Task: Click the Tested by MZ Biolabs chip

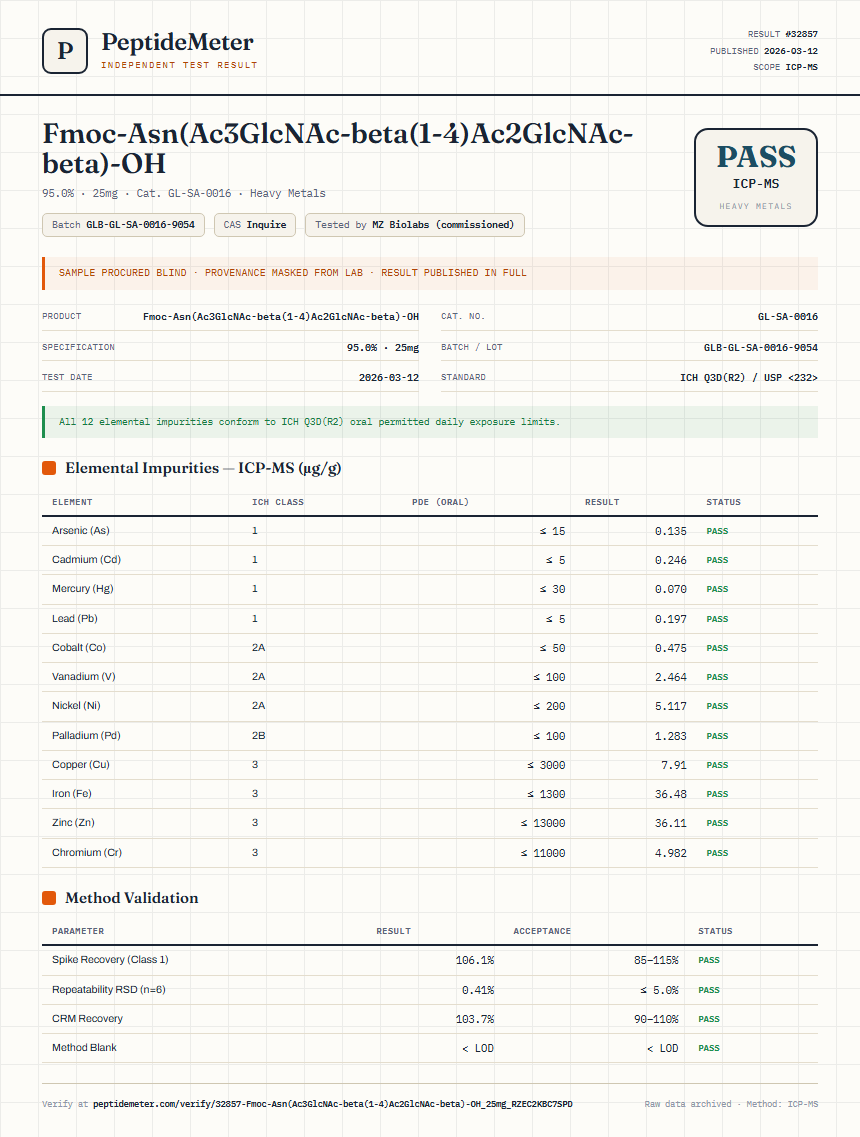Action: pyautogui.click(x=414, y=225)
